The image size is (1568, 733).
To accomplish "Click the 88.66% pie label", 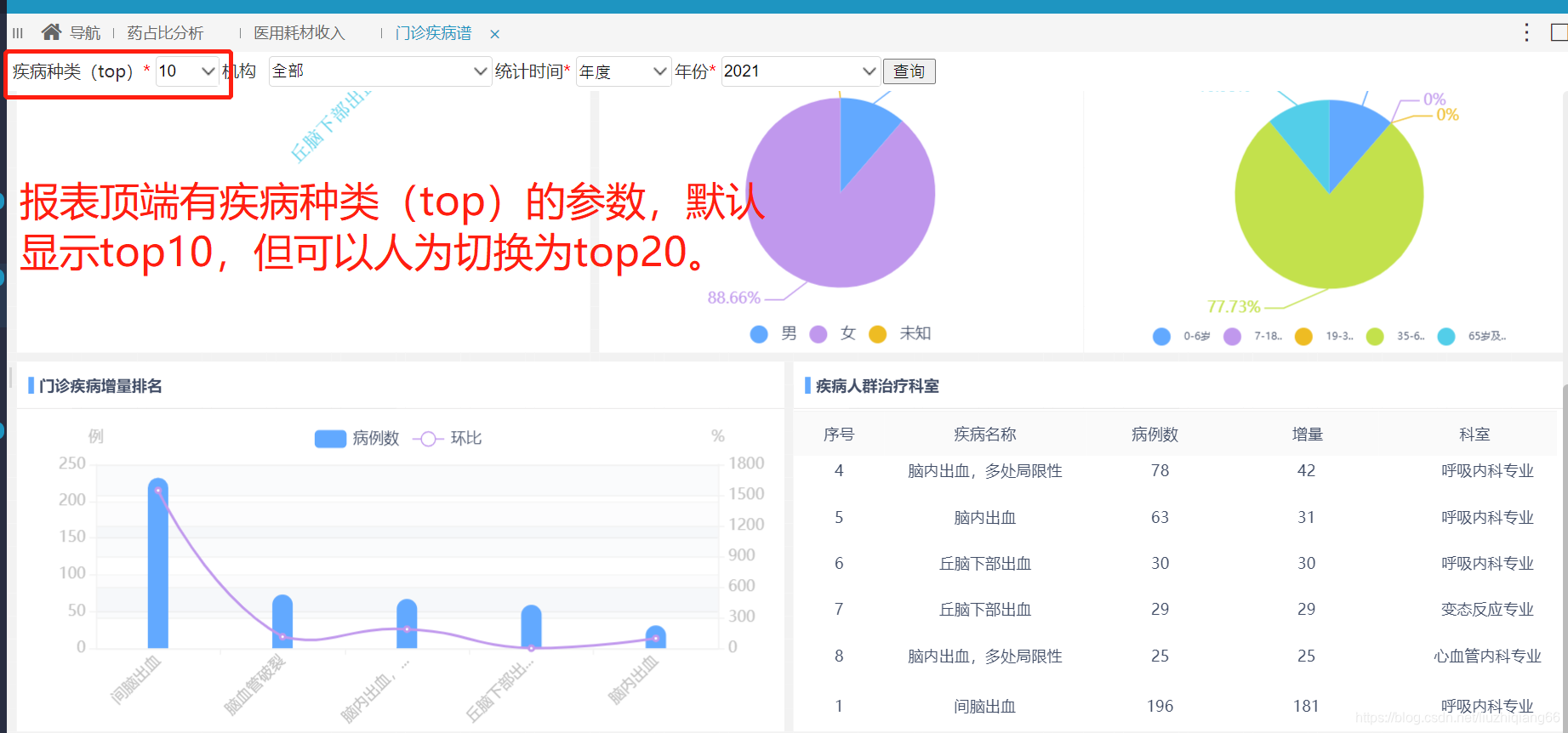I will click(x=733, y=298).
